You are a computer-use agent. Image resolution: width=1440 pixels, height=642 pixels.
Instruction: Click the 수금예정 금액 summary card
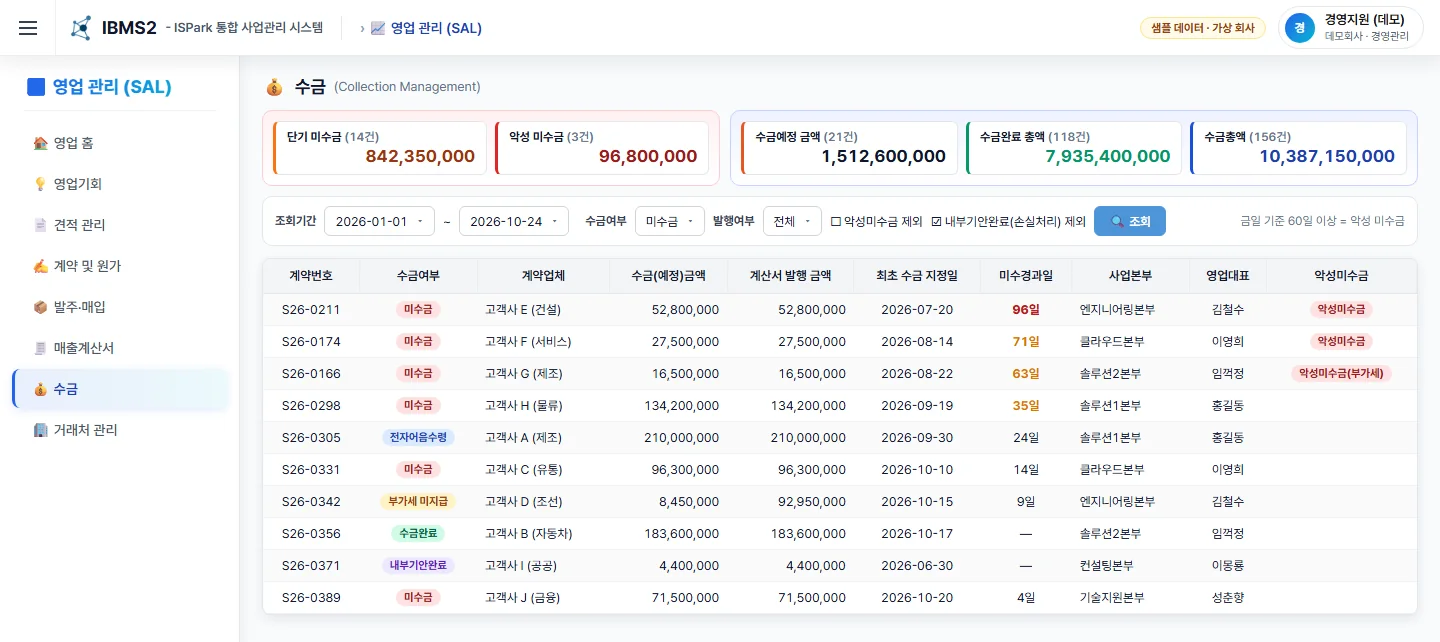[850, 148]
